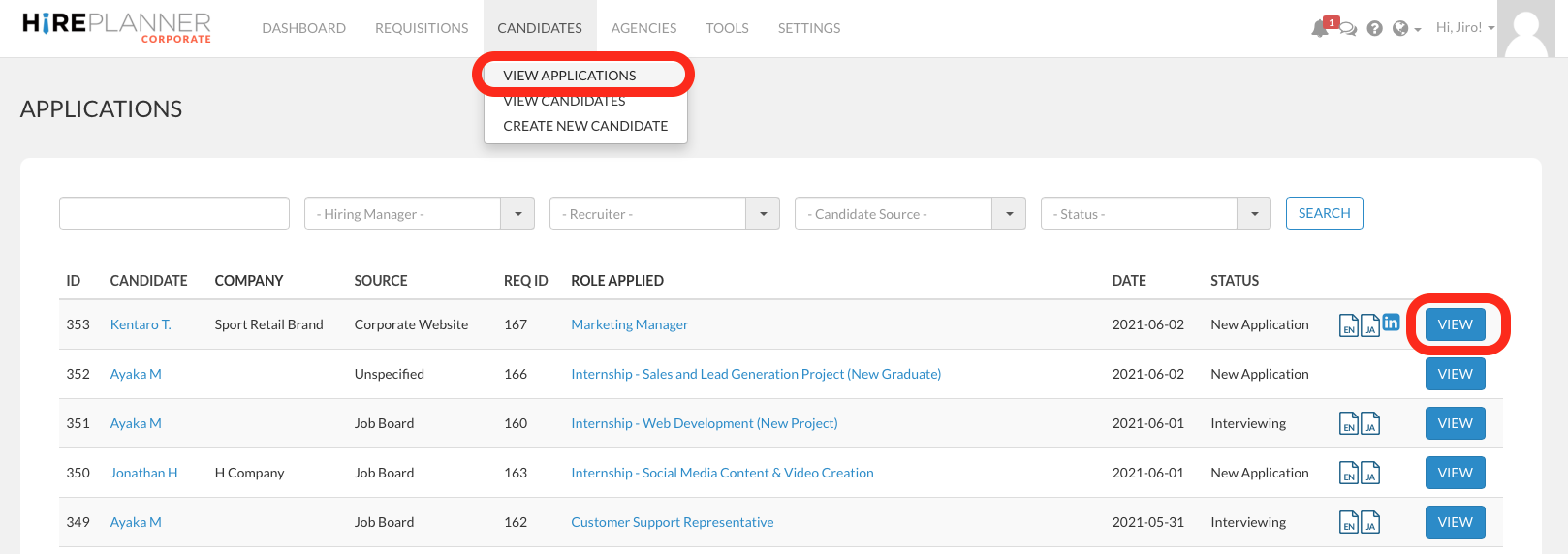Open the JA resume icon for application 349
Image resolution: width=1568 pixels, height=554 pixels.
click(x=1370, y=523)
